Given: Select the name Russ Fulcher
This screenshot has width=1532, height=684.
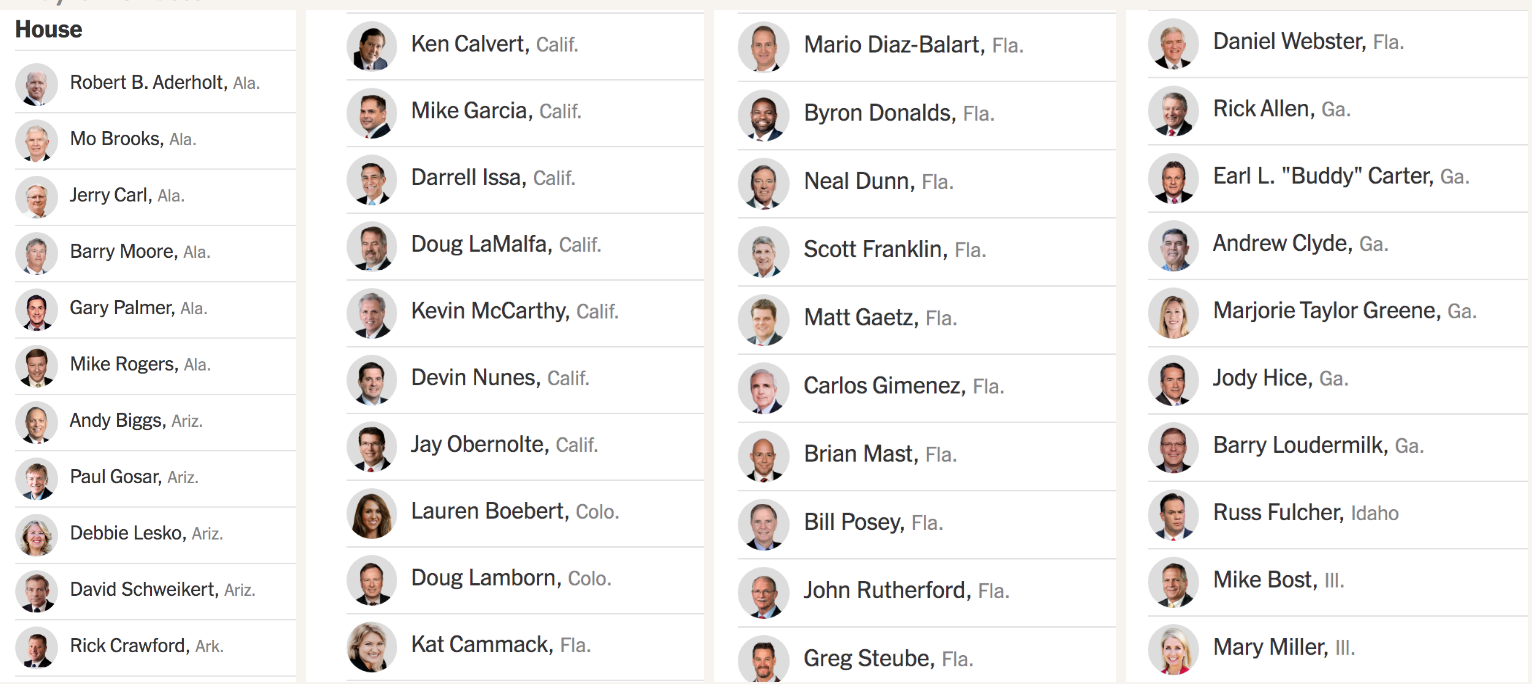Looking at the screenshot, I should (x=1277, y=513).
